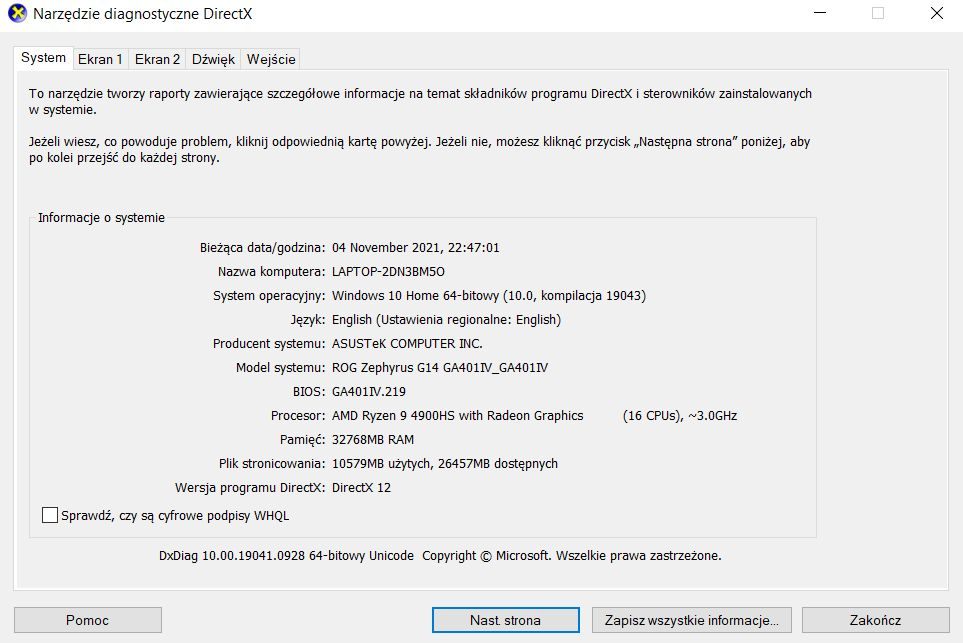Viewport: 963px width, 643px height.
Task: Select the Dźwięk tab
Action: pos(212,59)
